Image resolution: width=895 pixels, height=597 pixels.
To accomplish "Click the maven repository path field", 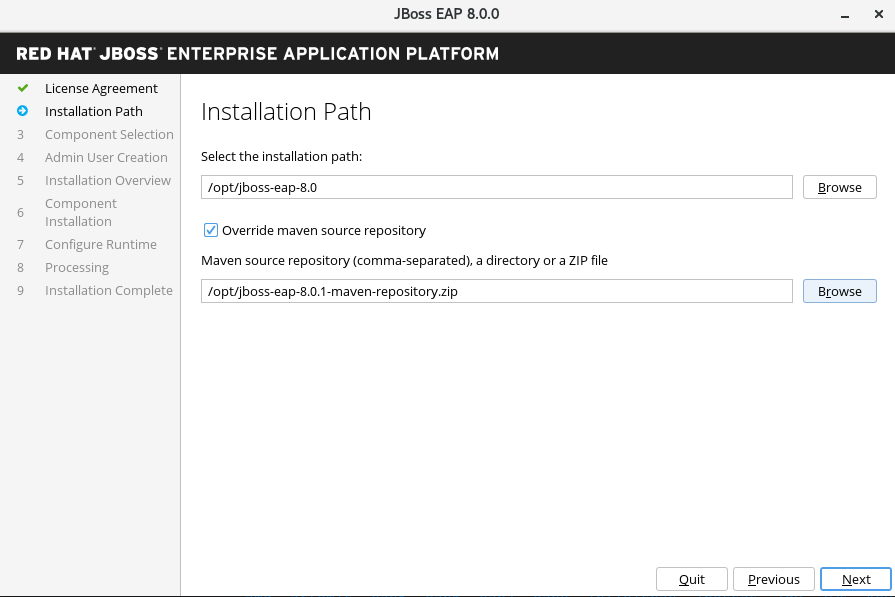I will pyautogui.click(x=496, y=291).
